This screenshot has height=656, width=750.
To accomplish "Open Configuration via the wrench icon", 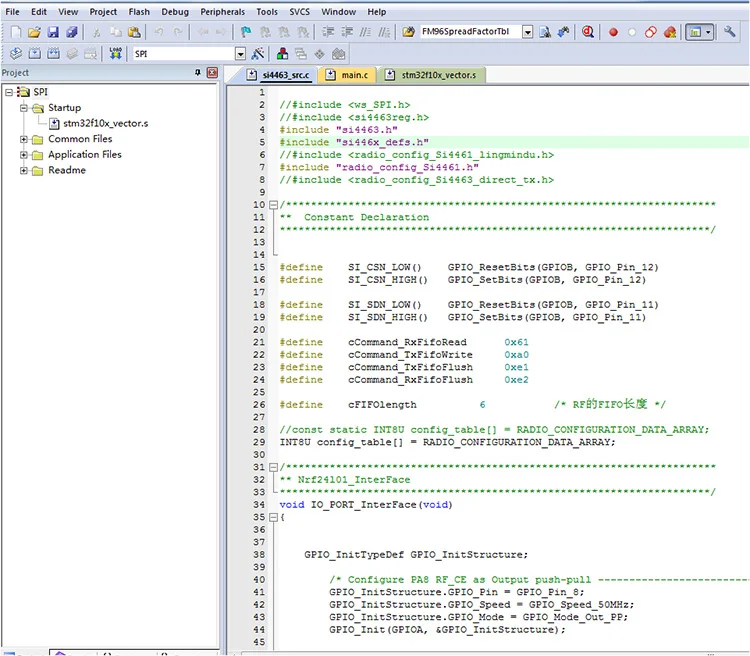I will coord(729,32).
